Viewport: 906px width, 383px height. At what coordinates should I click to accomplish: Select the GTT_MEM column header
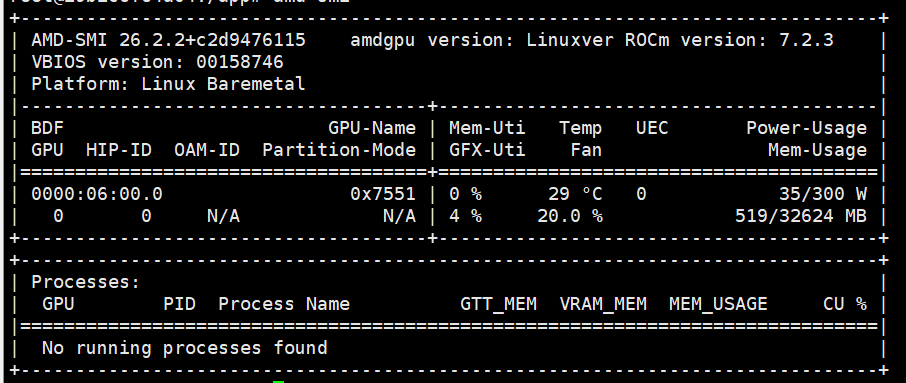(x=498, y=304)
